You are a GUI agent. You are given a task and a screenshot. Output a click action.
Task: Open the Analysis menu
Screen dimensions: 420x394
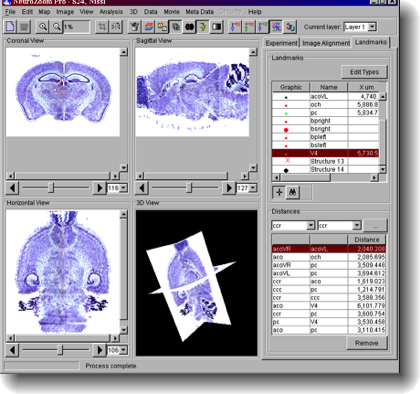click(111, 12)
